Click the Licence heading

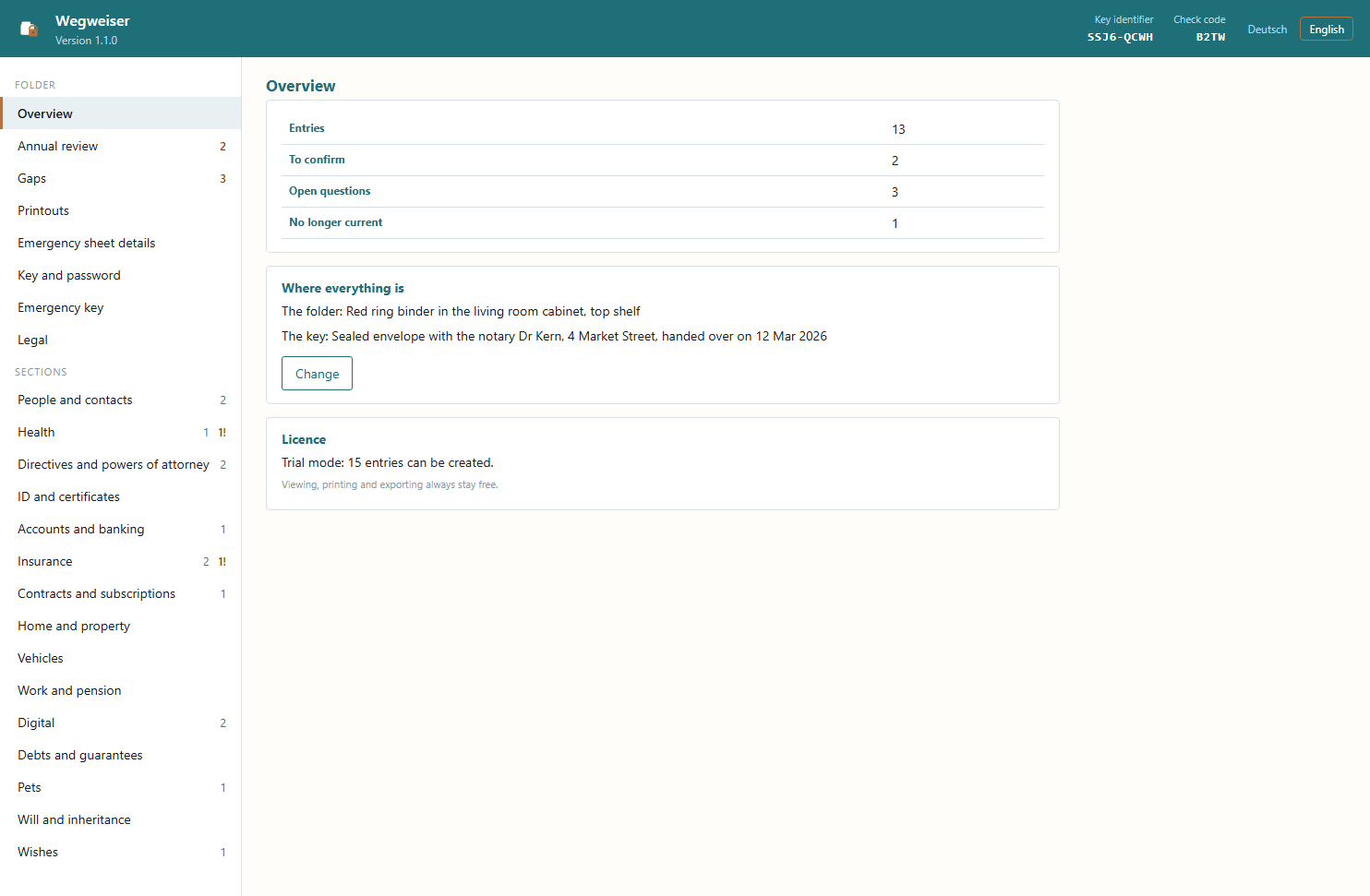(x=304, y=439)
